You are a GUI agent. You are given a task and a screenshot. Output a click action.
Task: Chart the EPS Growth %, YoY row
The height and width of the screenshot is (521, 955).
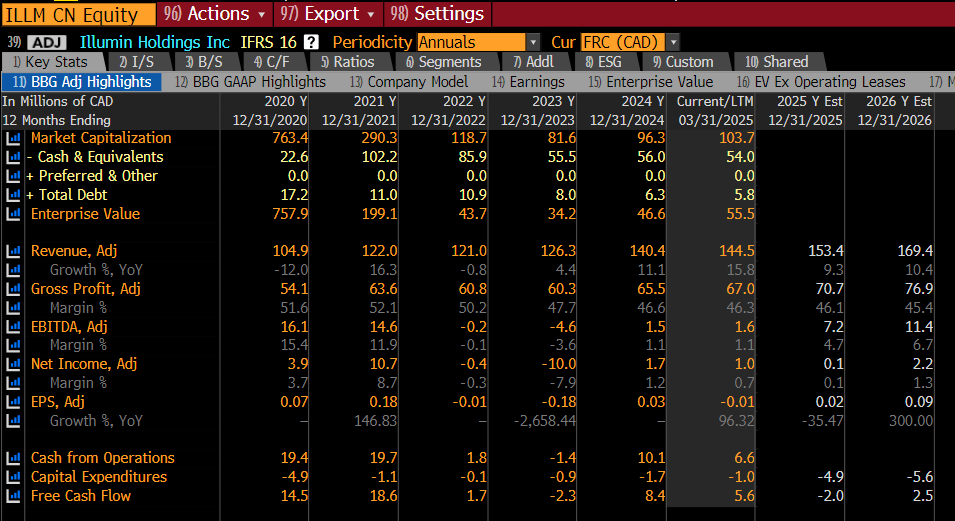[13, 421]
